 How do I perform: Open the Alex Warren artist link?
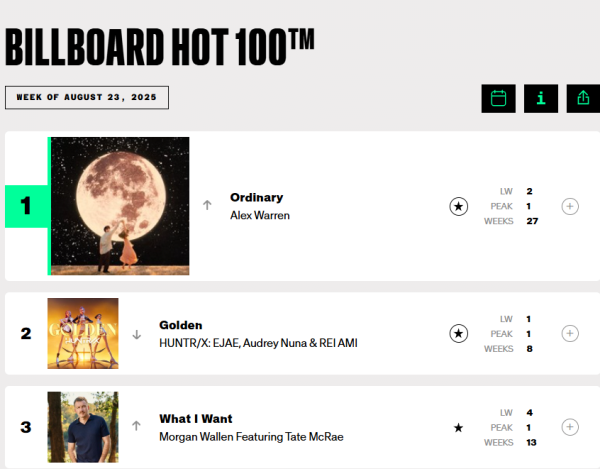pyautogui.click(x=259, y=215)
